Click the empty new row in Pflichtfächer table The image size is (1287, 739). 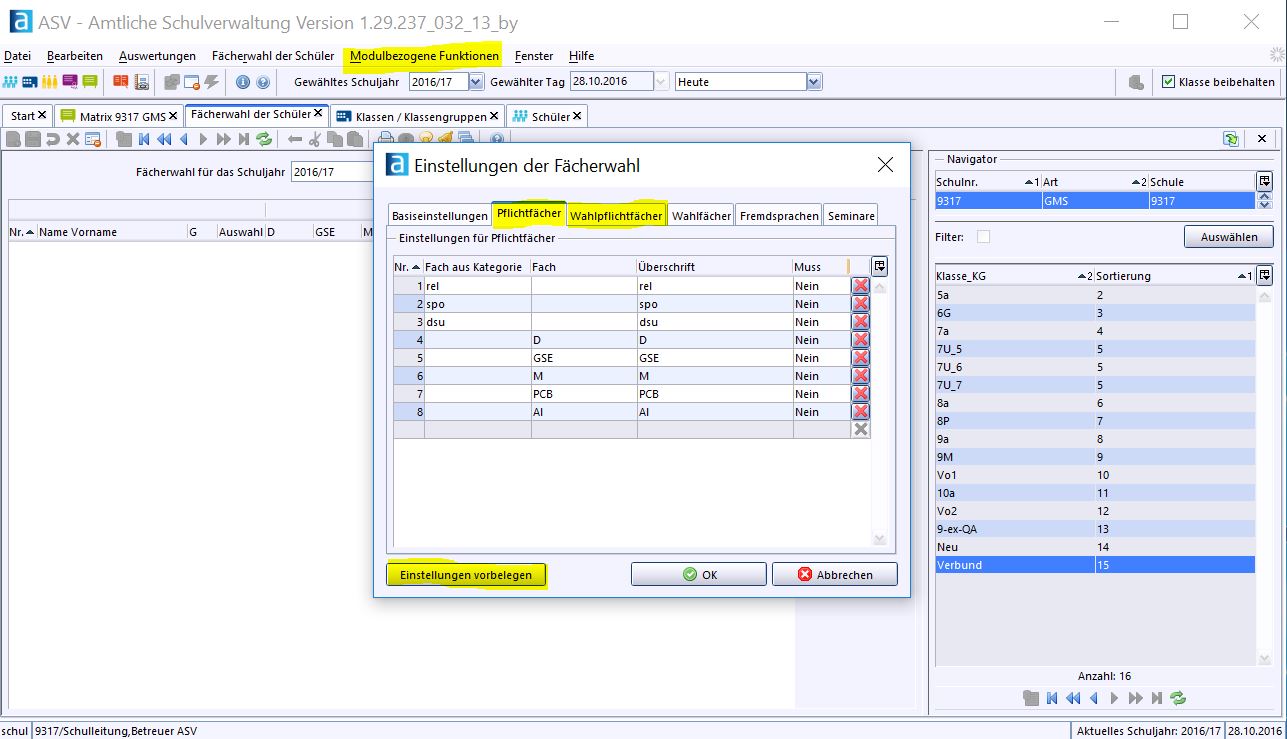[622, 429]
